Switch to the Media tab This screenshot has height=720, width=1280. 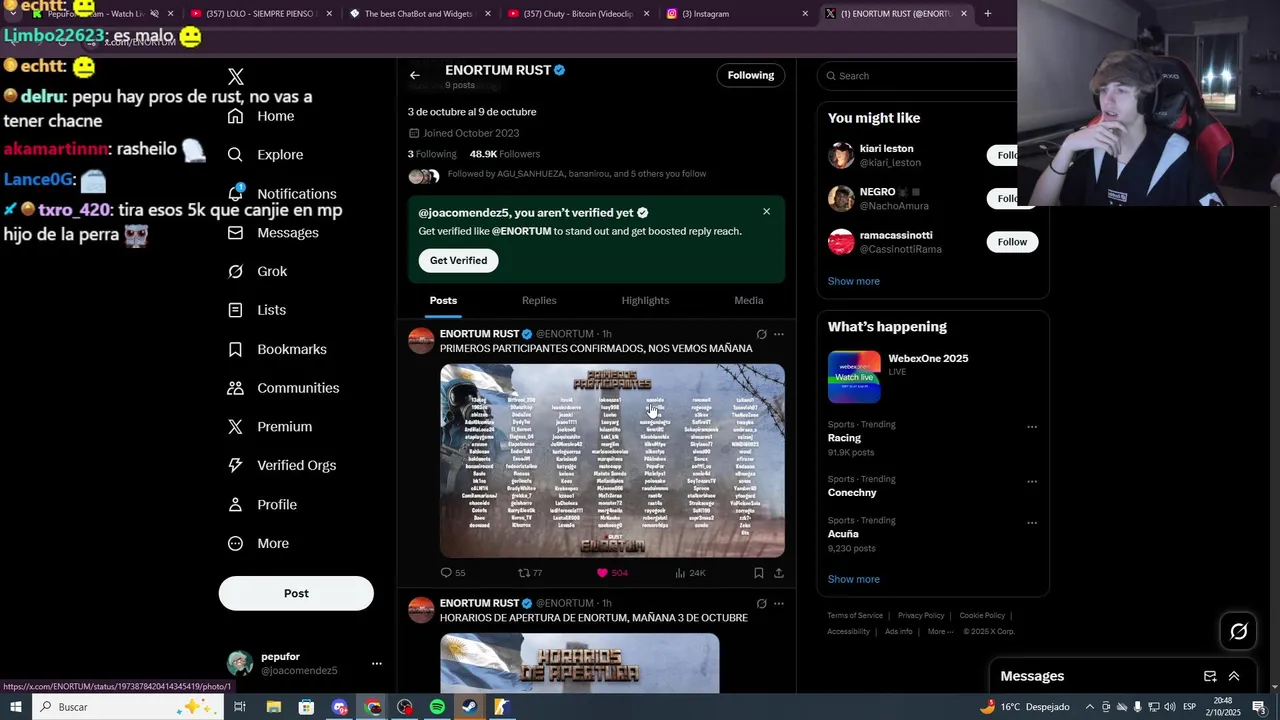[749, 300]
